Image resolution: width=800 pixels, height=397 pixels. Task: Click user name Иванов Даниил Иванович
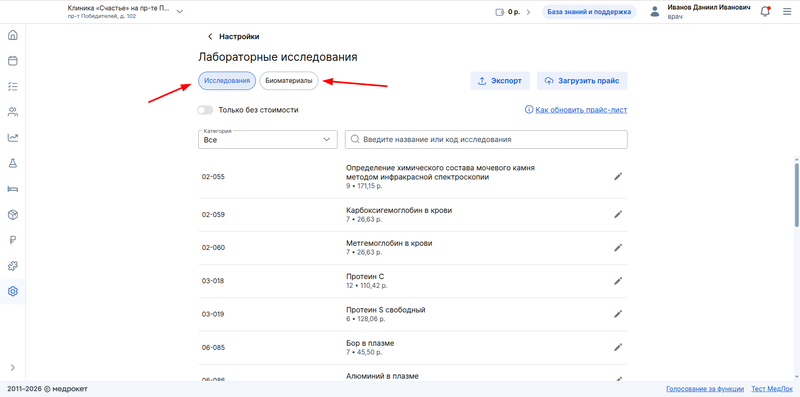(x=709, y=8)
